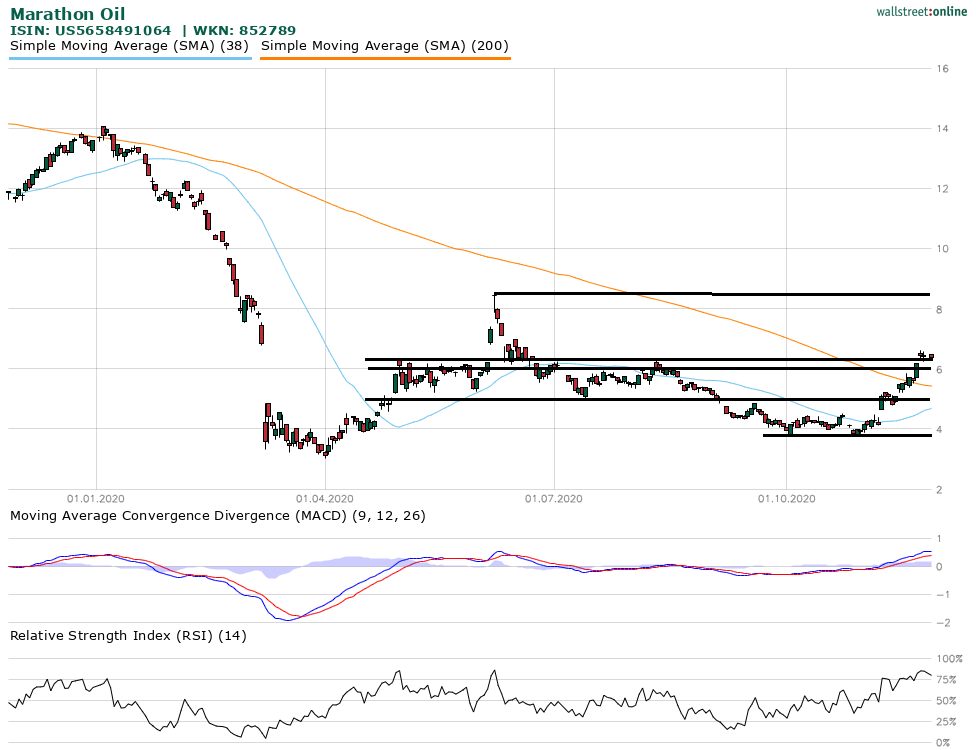
Task: Click the Marathon Oil chart title
Action: coord(67,14)
